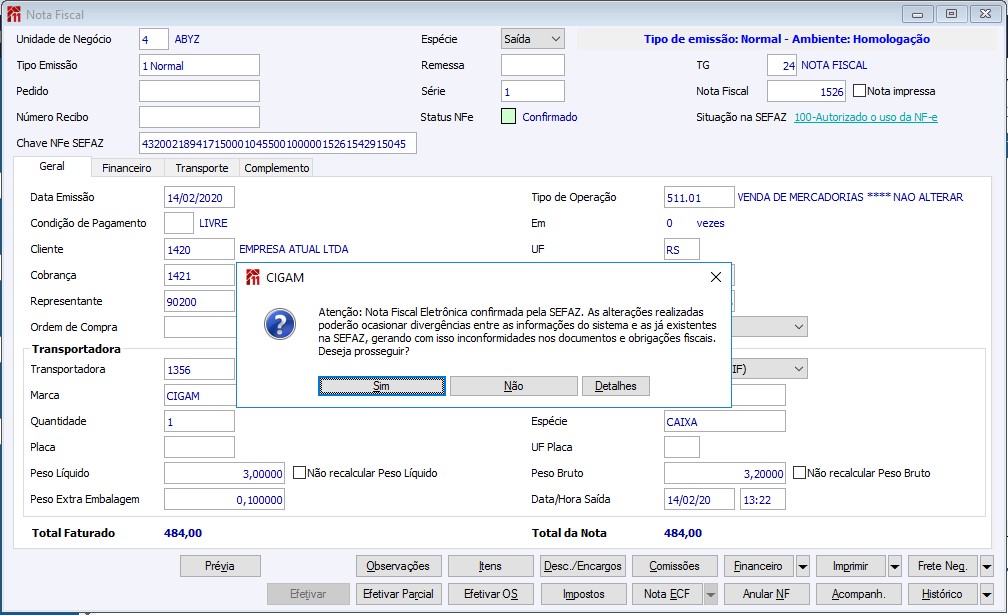The image size is (1008, 615).
Task: Enable Não recalcular Peso Líquido
Action: coord(299,473)
